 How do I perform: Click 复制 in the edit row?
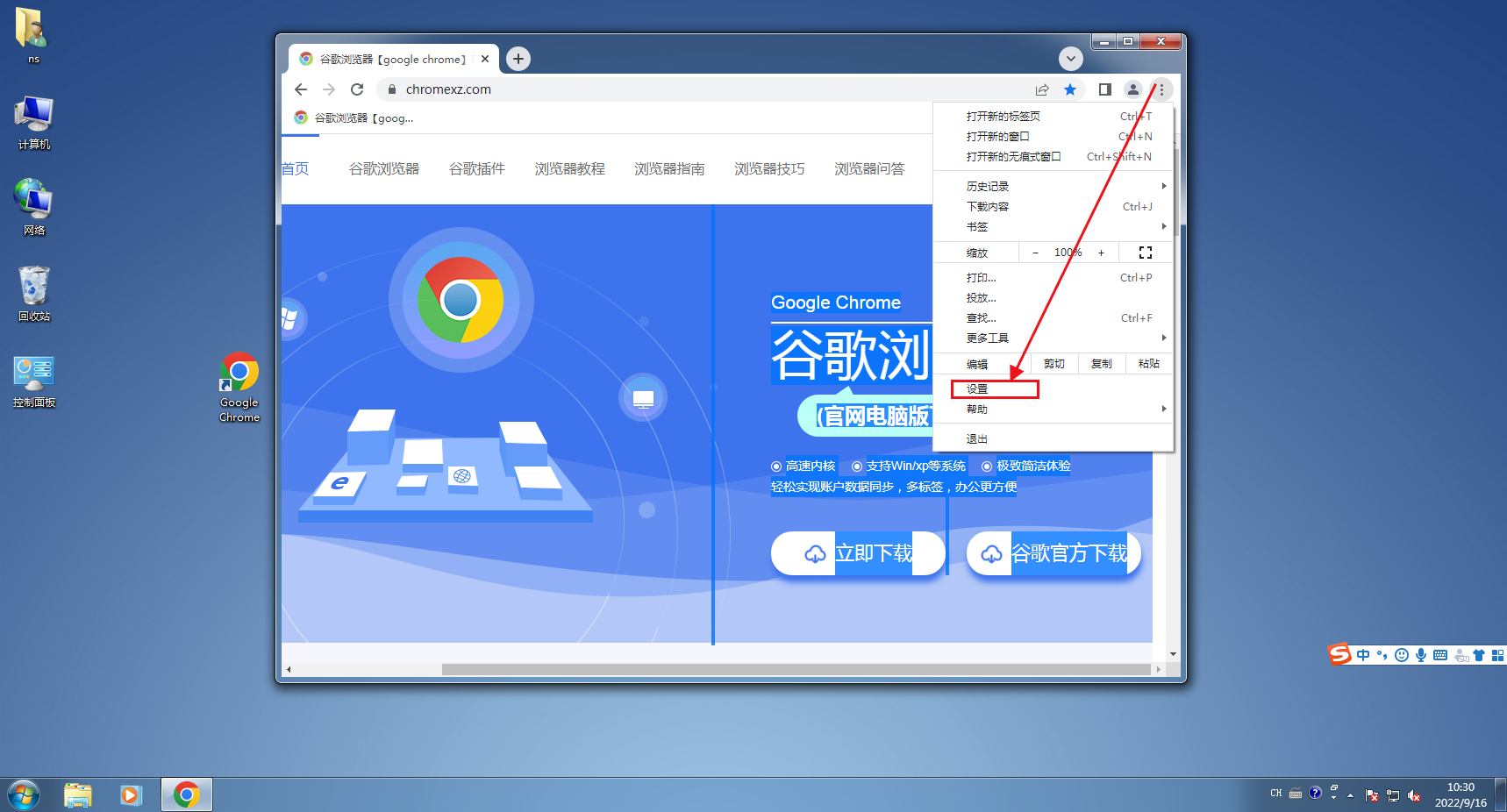(x=1102, y=364)
